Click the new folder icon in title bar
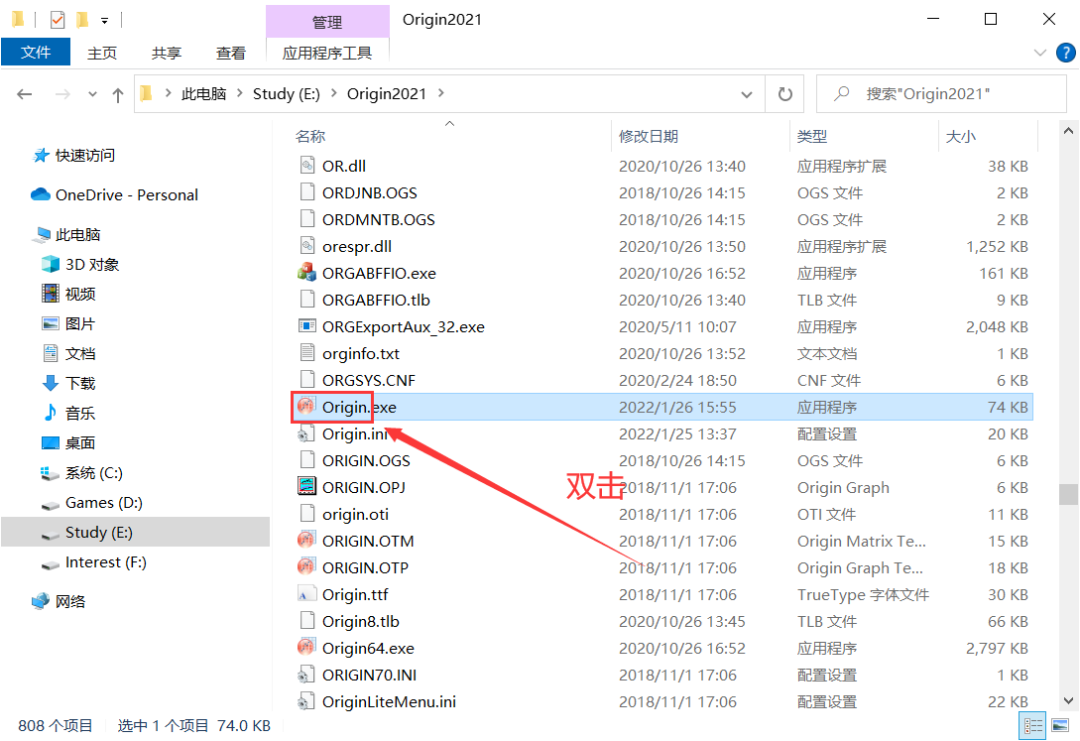 (x=82, y=20)
